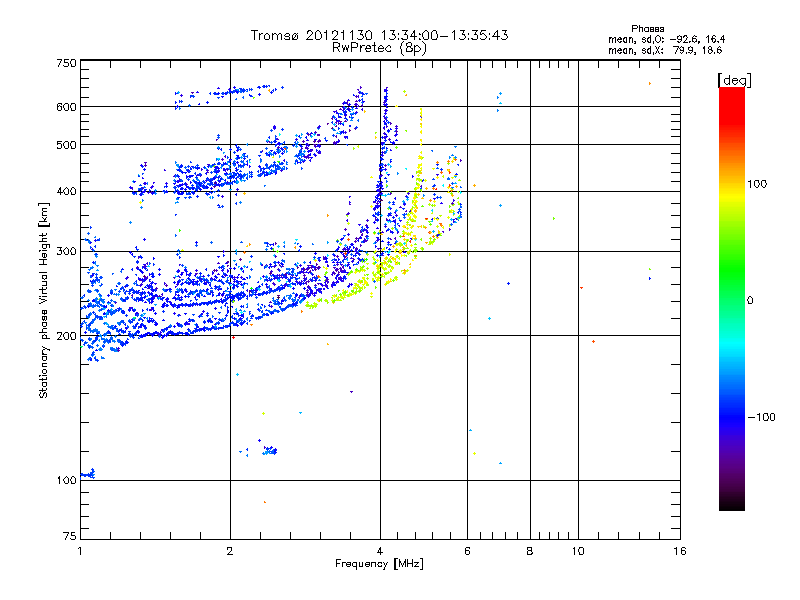
Task: Click x-axis tick label '10'
Action: [578, 551]
